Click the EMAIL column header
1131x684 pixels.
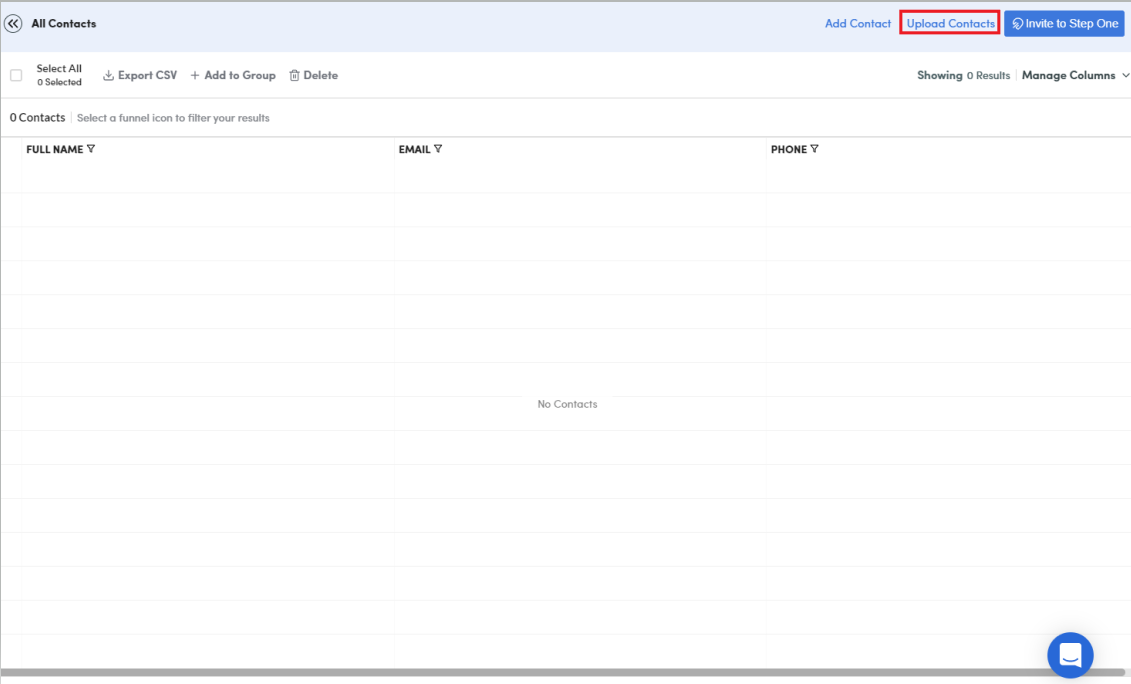414,149
